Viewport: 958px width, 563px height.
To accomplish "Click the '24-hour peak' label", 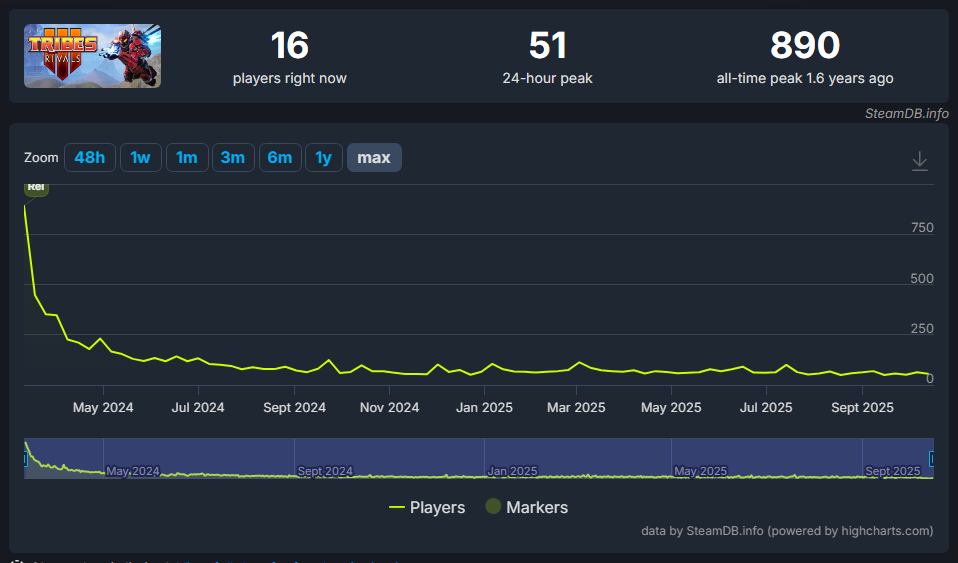I will click(x=547, y=78).
